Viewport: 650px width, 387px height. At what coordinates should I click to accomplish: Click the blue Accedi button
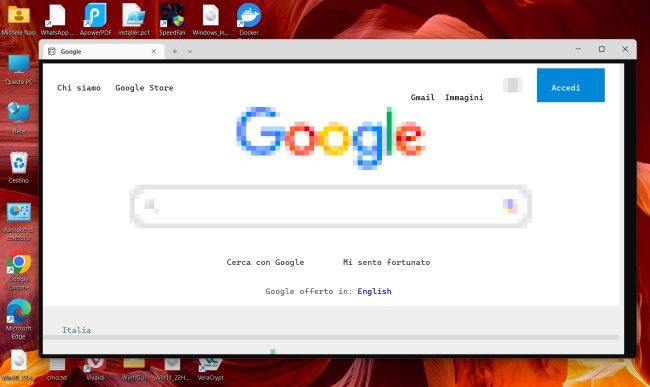(x=570, y=85)
